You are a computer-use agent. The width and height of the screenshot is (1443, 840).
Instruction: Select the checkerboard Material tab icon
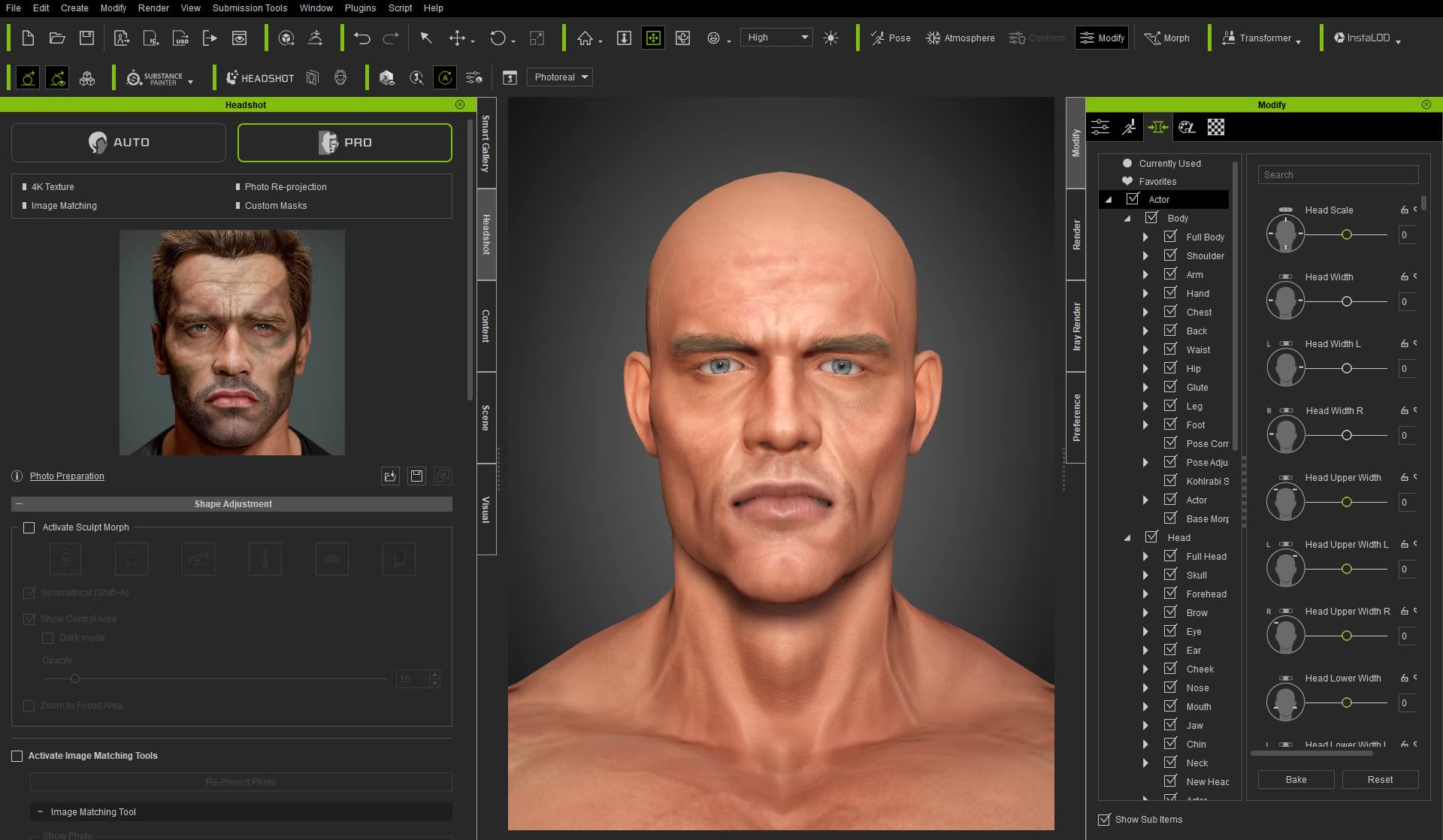(1215, 127)
